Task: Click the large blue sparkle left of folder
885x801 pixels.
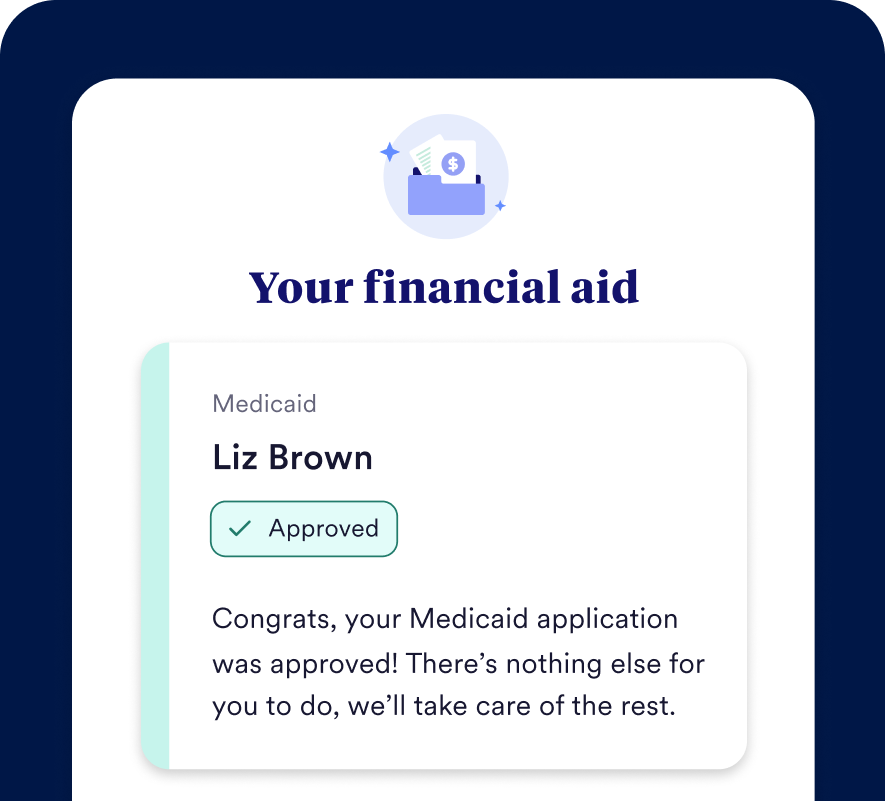Action: pyautogui.click(x=390, y=152)
